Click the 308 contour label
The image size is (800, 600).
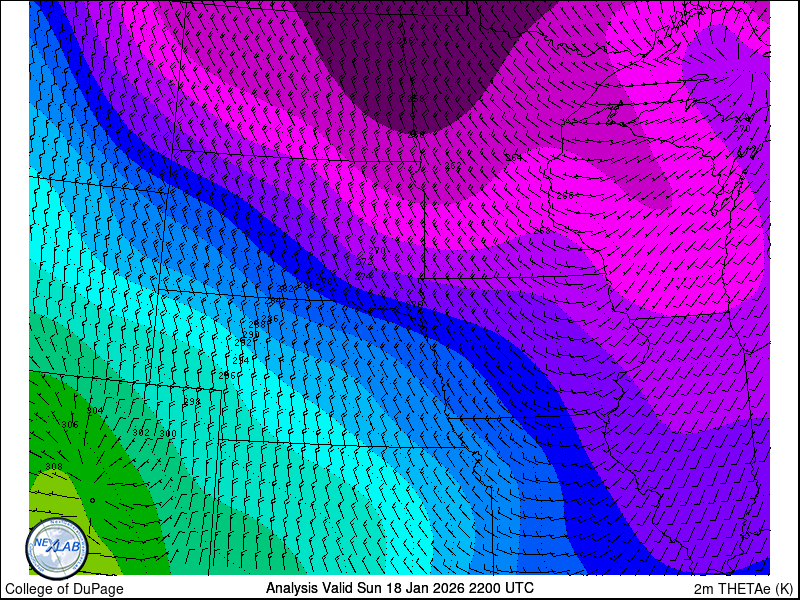pyautogui.click(x=54, y=467)
